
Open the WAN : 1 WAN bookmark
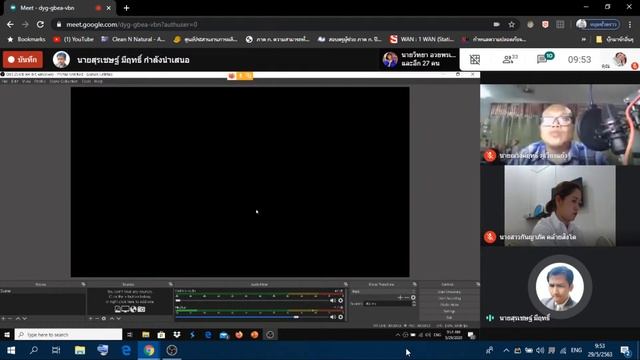(422, 39)
